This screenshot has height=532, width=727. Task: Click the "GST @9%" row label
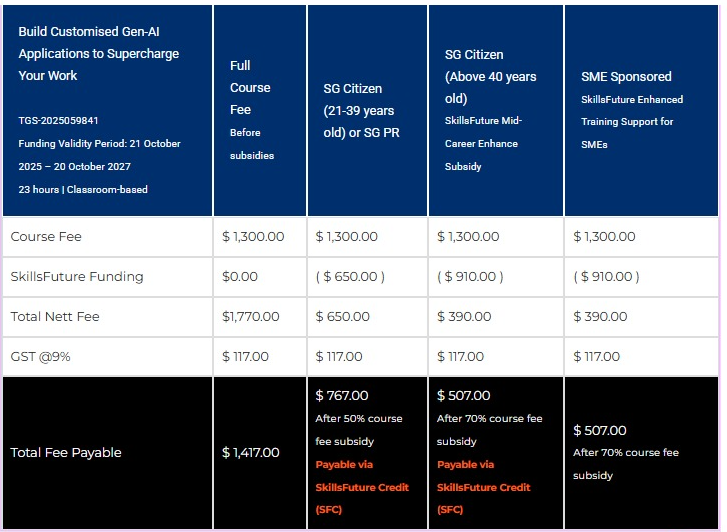click(x=49, y=357)
